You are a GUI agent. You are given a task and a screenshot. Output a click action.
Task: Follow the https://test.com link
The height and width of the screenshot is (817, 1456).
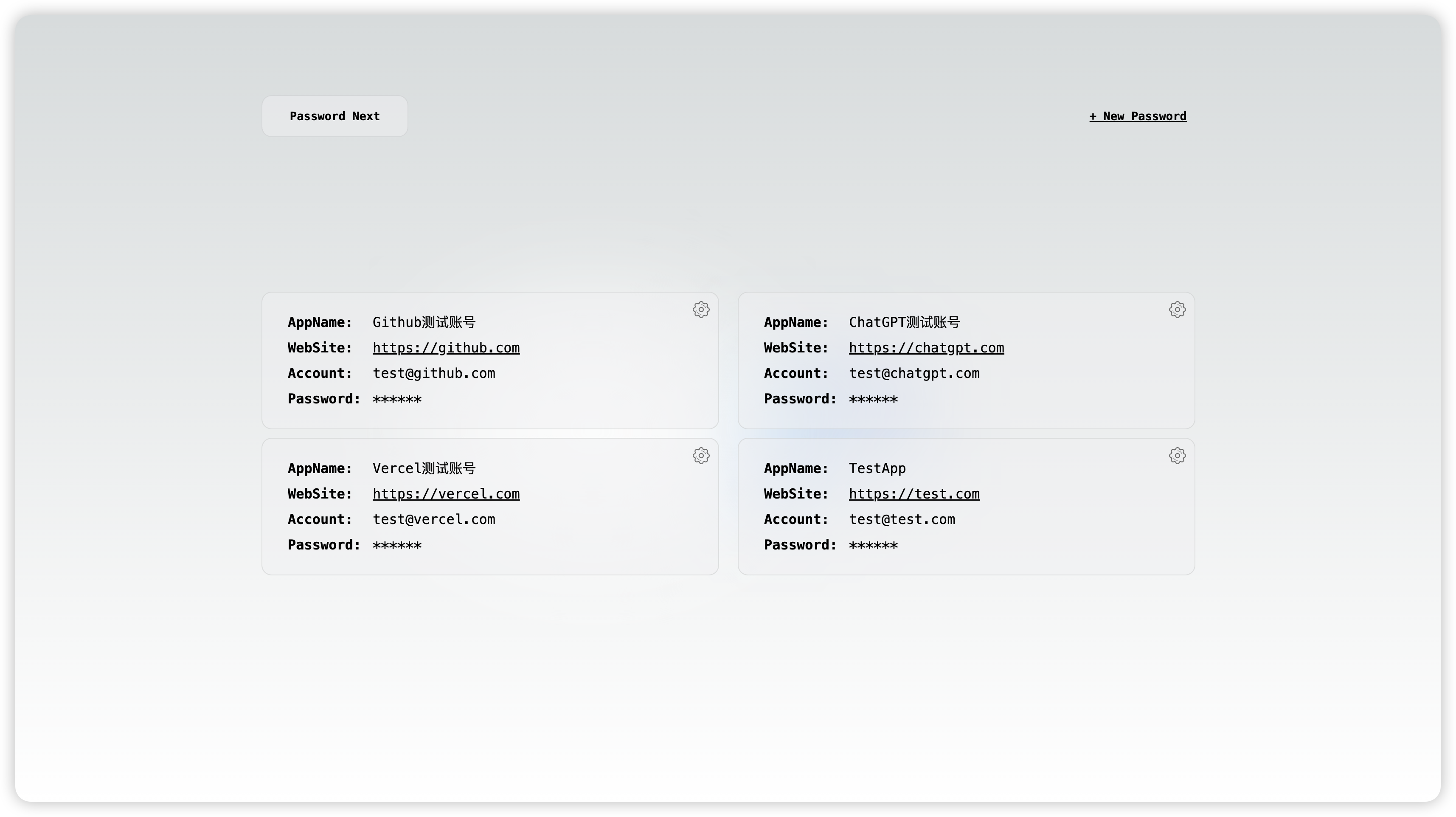[x=914, y=493]
